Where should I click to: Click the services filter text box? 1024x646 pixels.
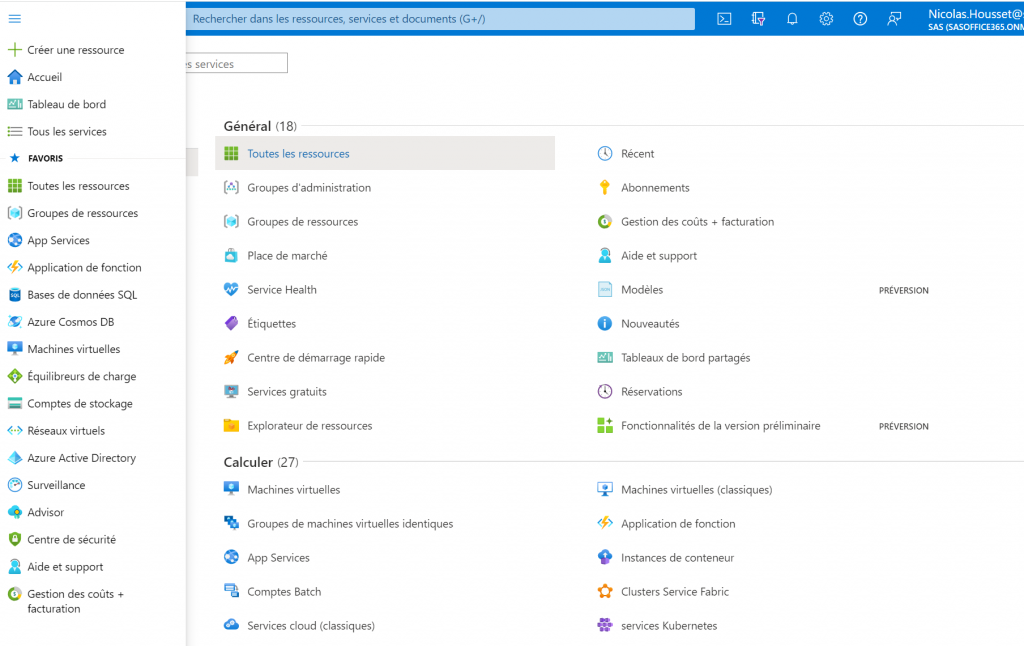tap(236, 63)
